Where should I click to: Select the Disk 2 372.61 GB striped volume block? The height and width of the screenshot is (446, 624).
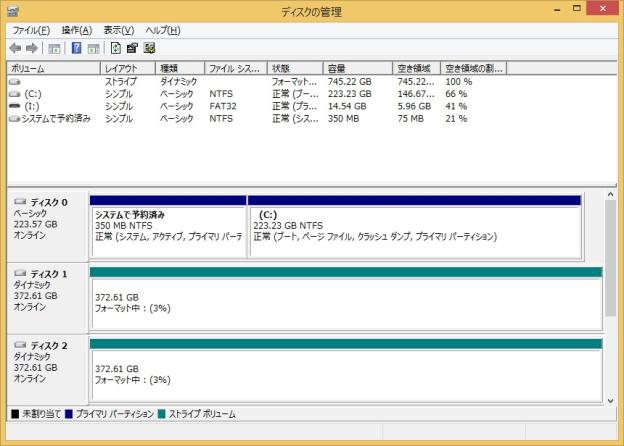point(346,370)
